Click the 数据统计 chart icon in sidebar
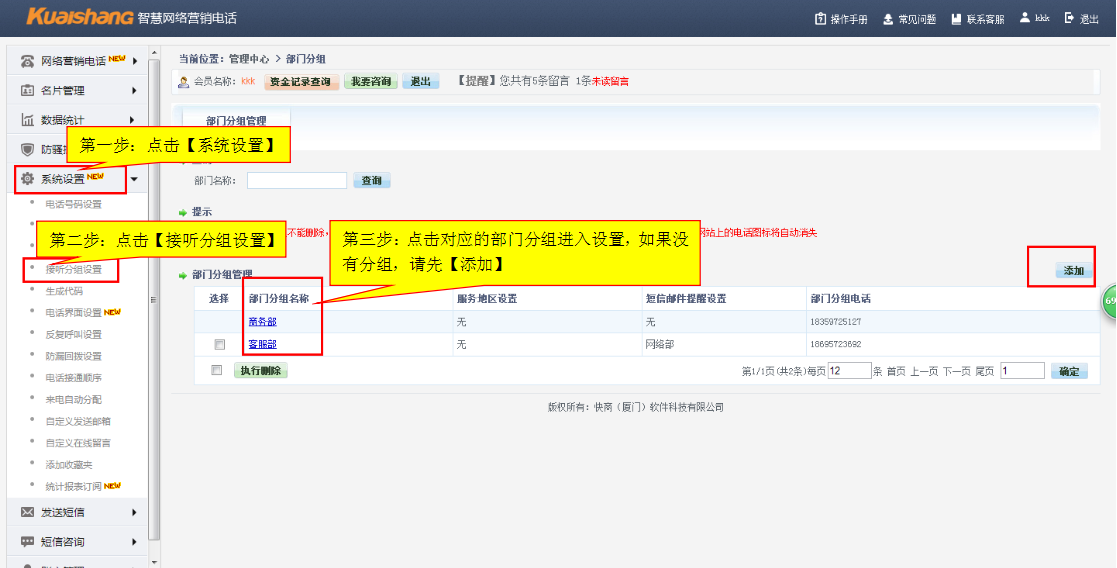This screenshot has height=568, width=1117. (28, 120)
